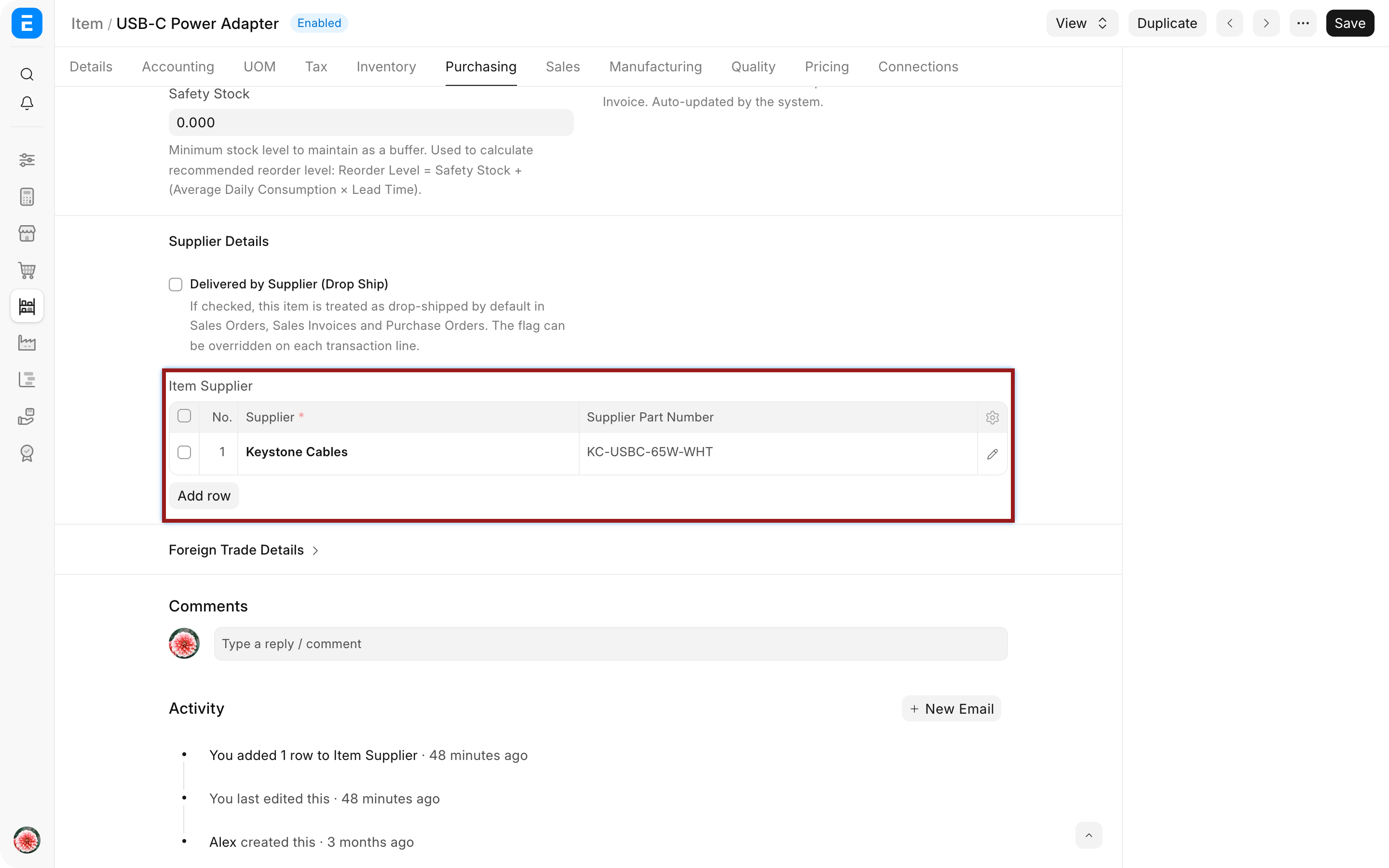
Task: Open the View dropdown
Action: 1082,23
